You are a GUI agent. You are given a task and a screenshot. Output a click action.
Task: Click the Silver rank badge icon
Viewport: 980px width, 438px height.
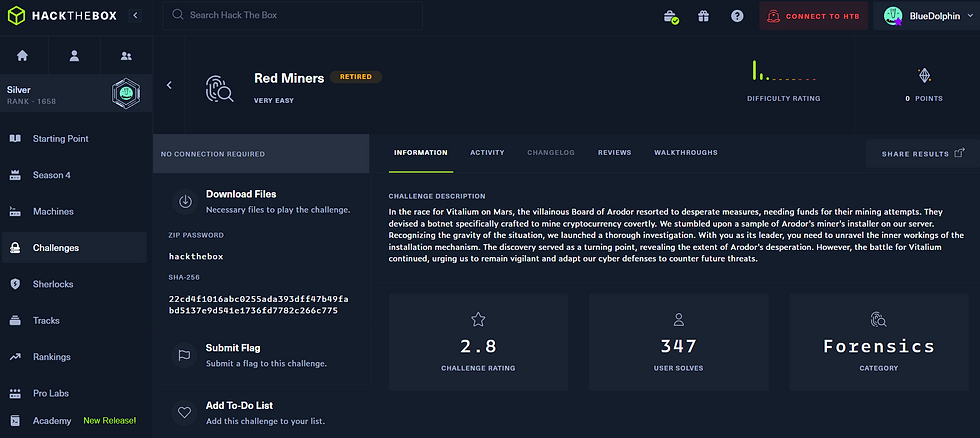click(x=126, y=94)
